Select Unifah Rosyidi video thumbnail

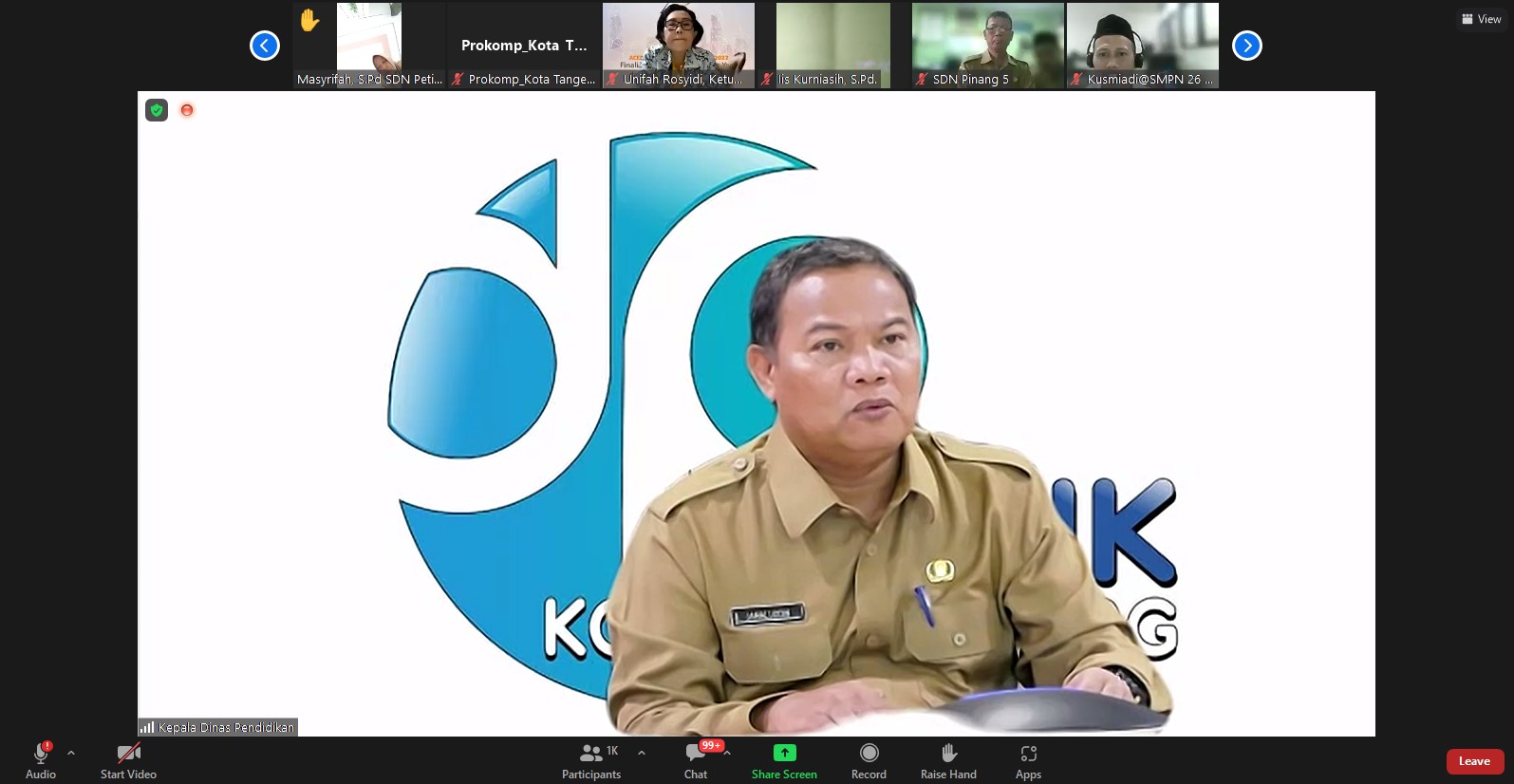point(679,46)
